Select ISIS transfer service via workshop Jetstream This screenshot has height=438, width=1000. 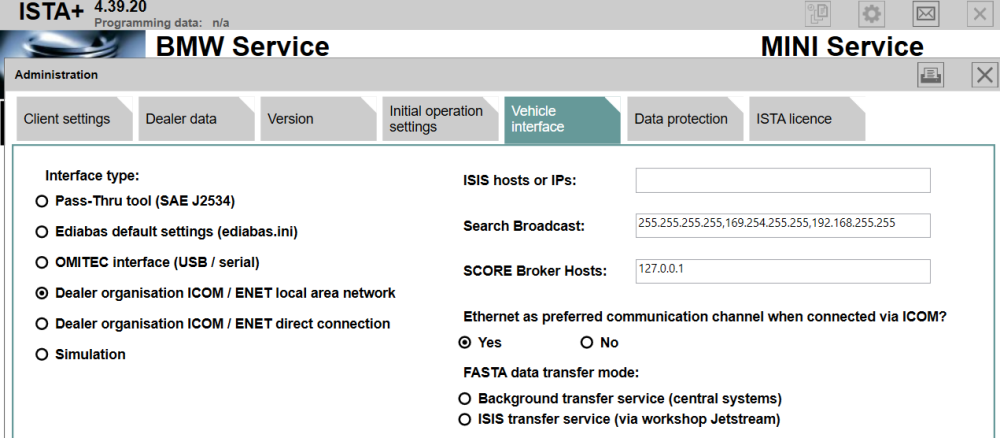tap(463, 419)
